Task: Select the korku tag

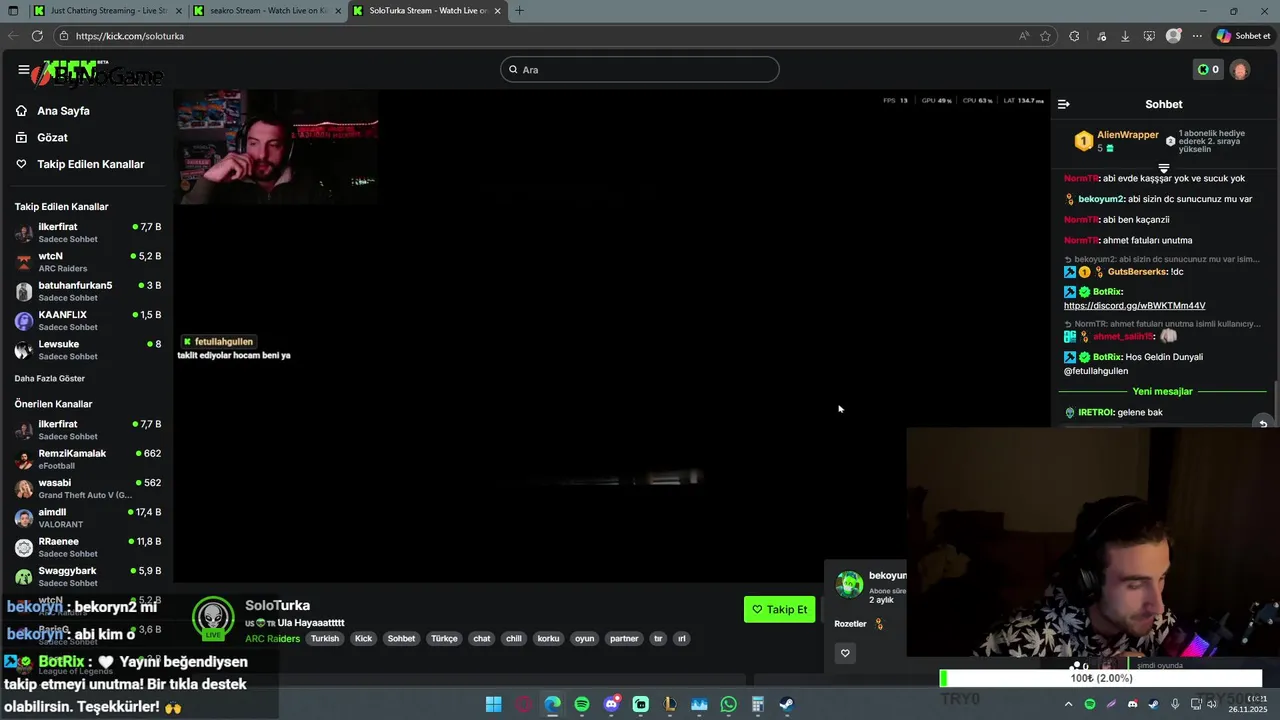Action: (548, 639)
